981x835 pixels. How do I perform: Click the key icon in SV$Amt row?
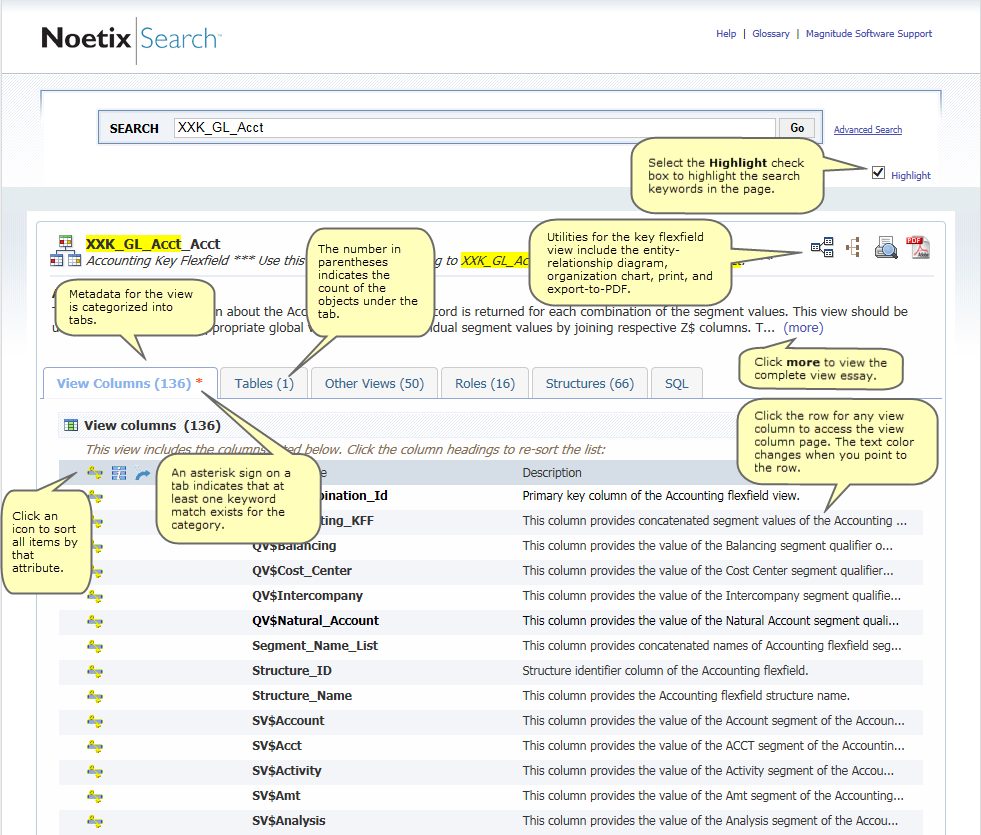point(95,796)
